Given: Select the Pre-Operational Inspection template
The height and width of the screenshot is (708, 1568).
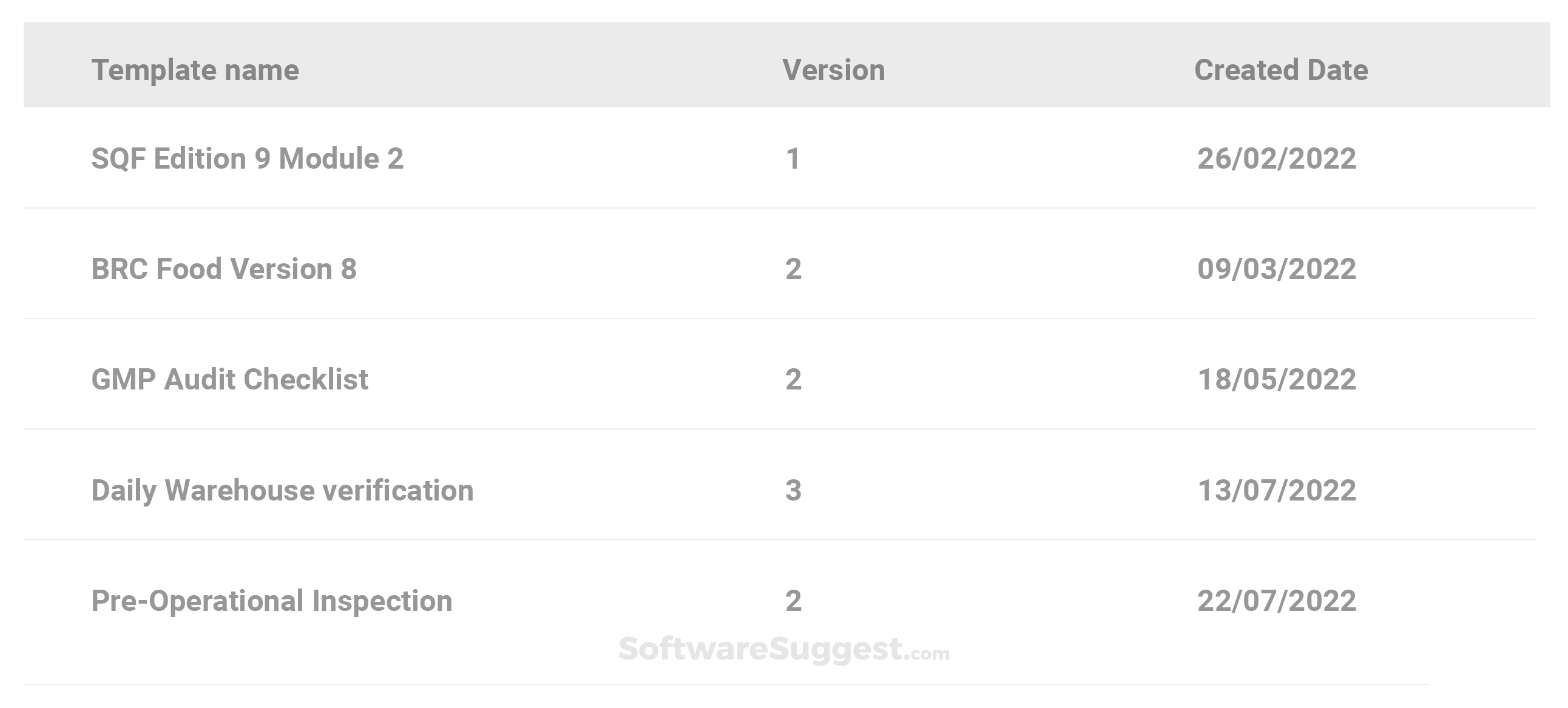Looking at the screenshot, I should coord(271,601).
